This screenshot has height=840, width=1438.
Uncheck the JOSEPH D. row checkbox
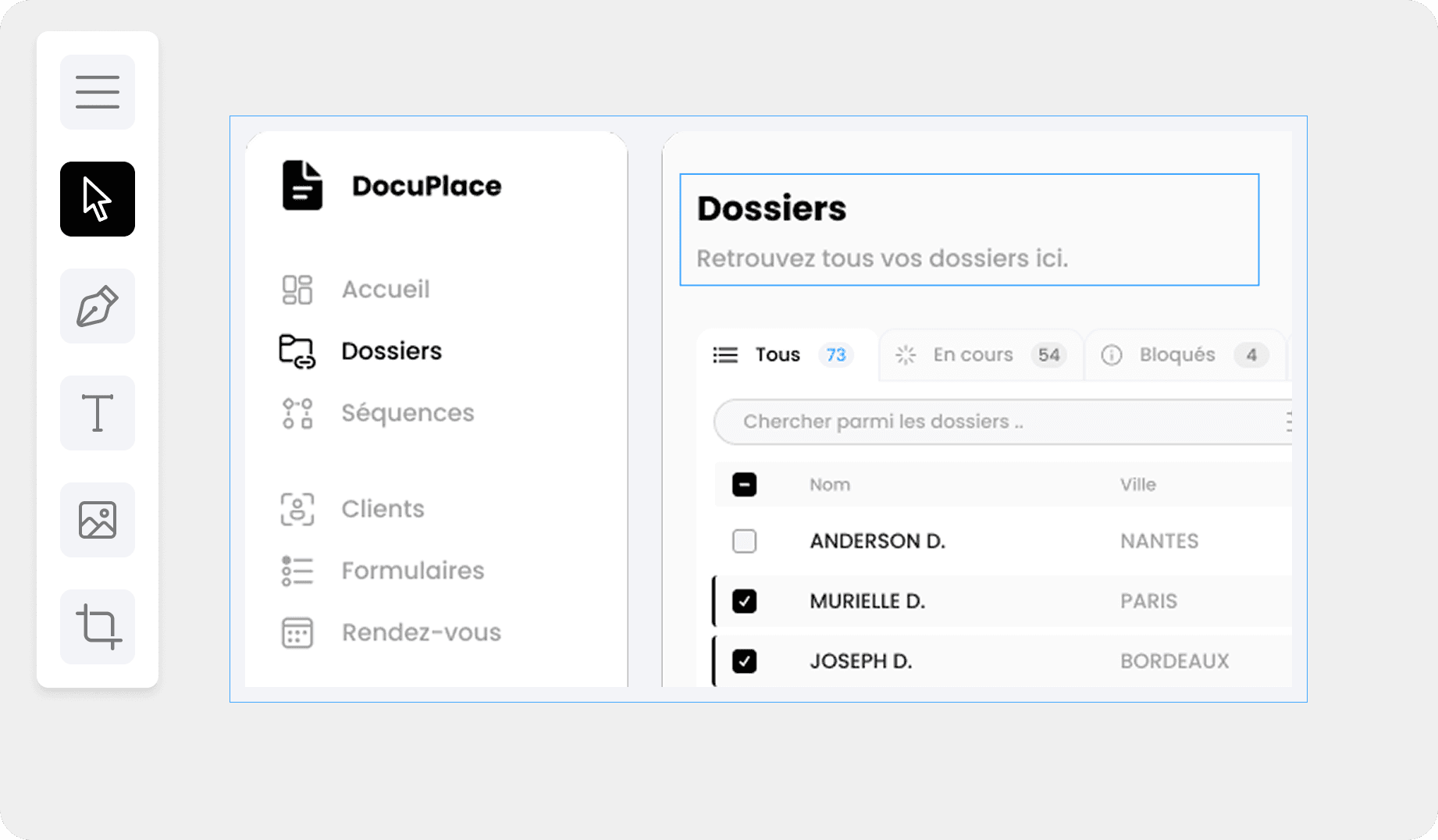point(745,661)
